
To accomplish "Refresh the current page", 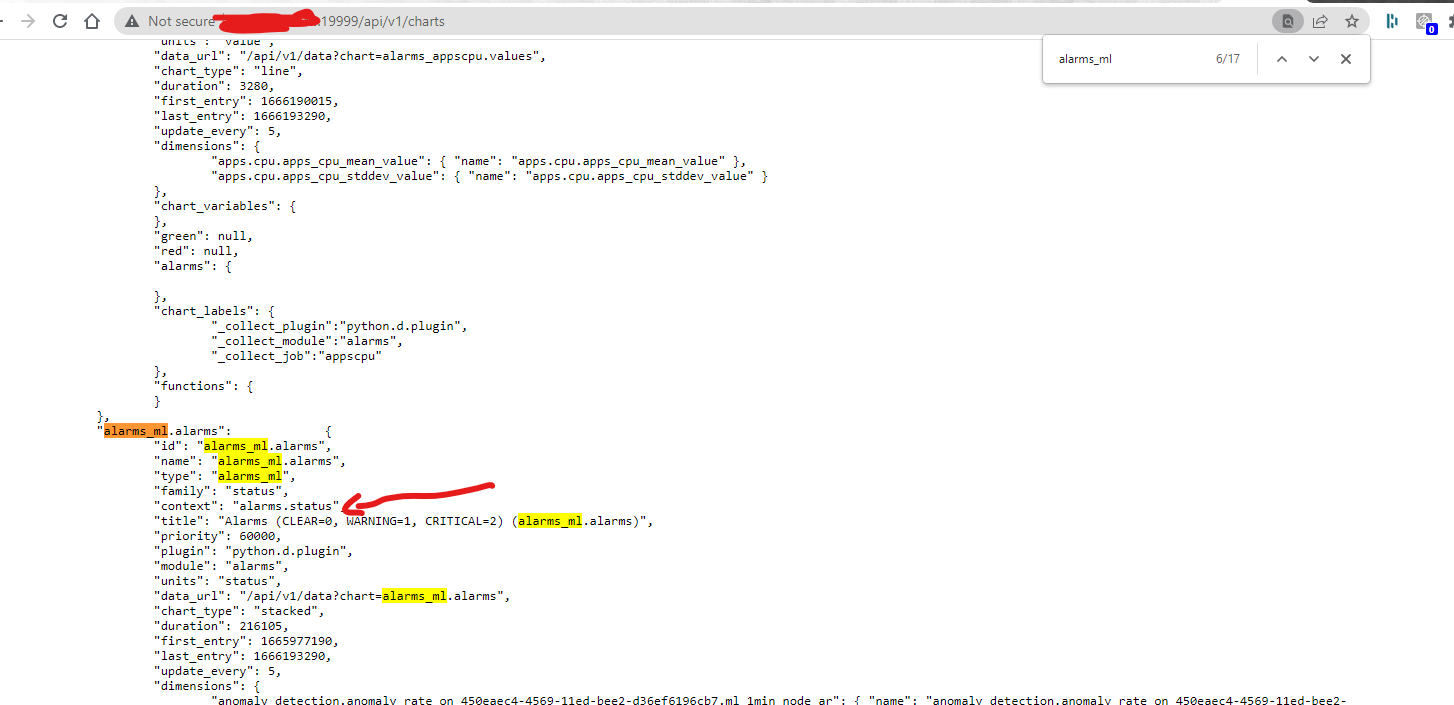I will [59, 20].
